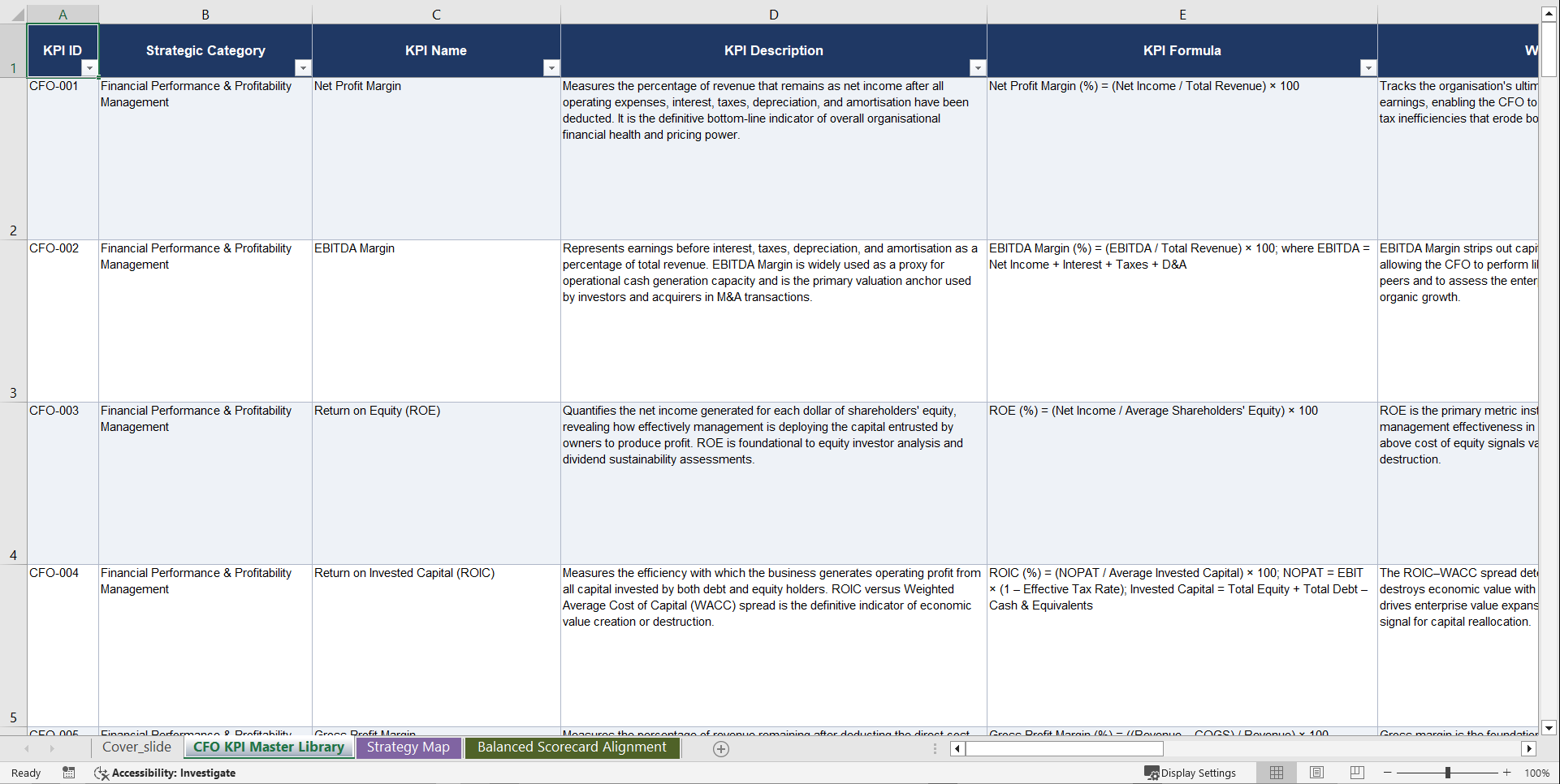Click horizontal scrollbar left arrow
This screenshot has height=784, width=1560.
(957, 748)
